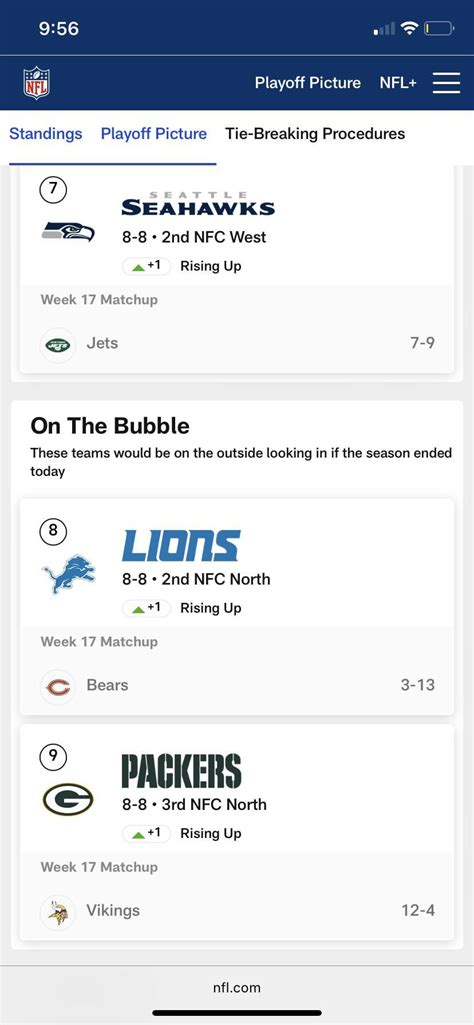Viewport: 474px width, 1025px height.
Task: Select the Vikings matchup logo
Action: click(x=58, y=911)
